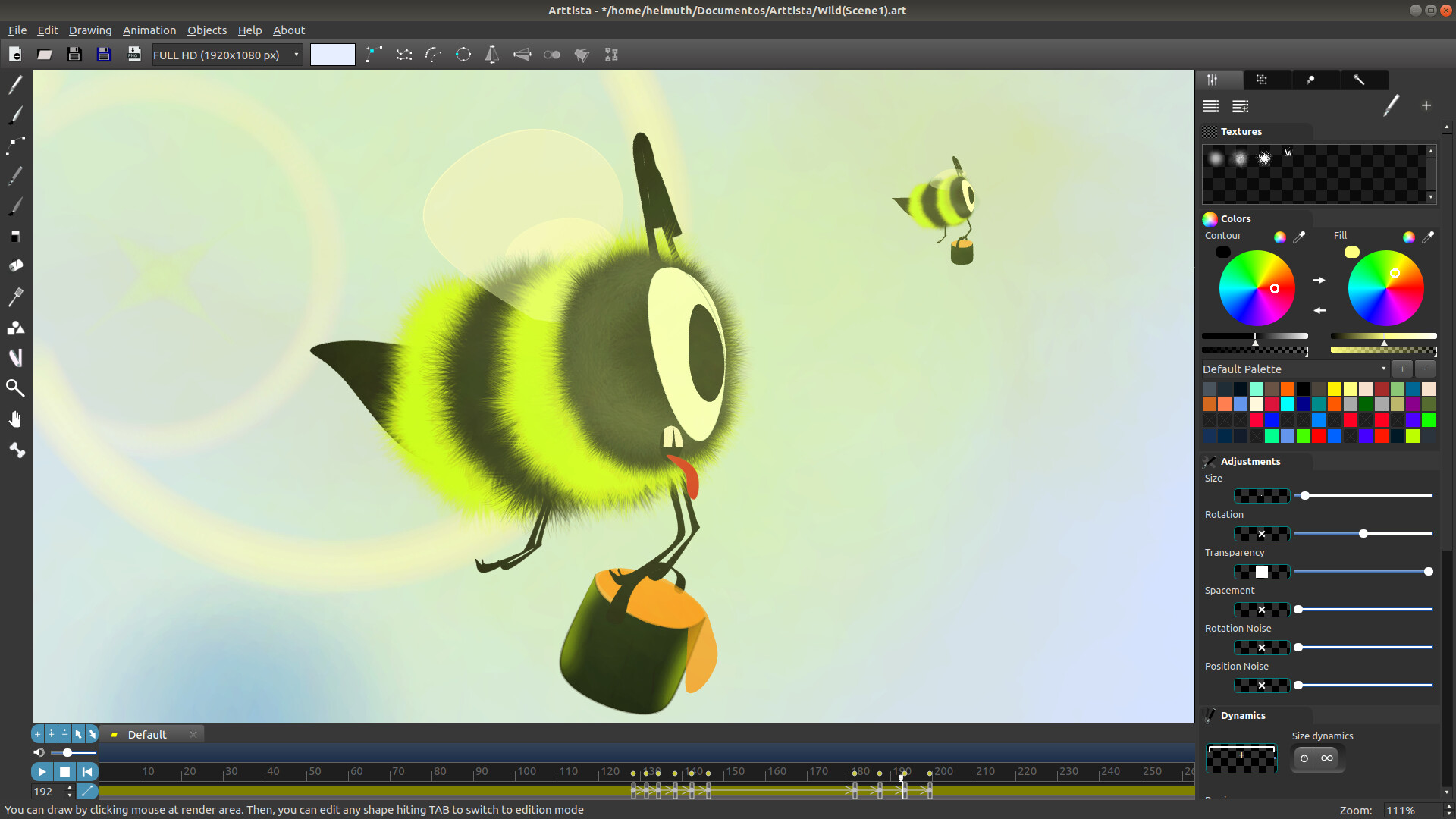Open the Bone tool at toolbar bottom
Screen dimensions: 1456x819
tap(17, 451)
